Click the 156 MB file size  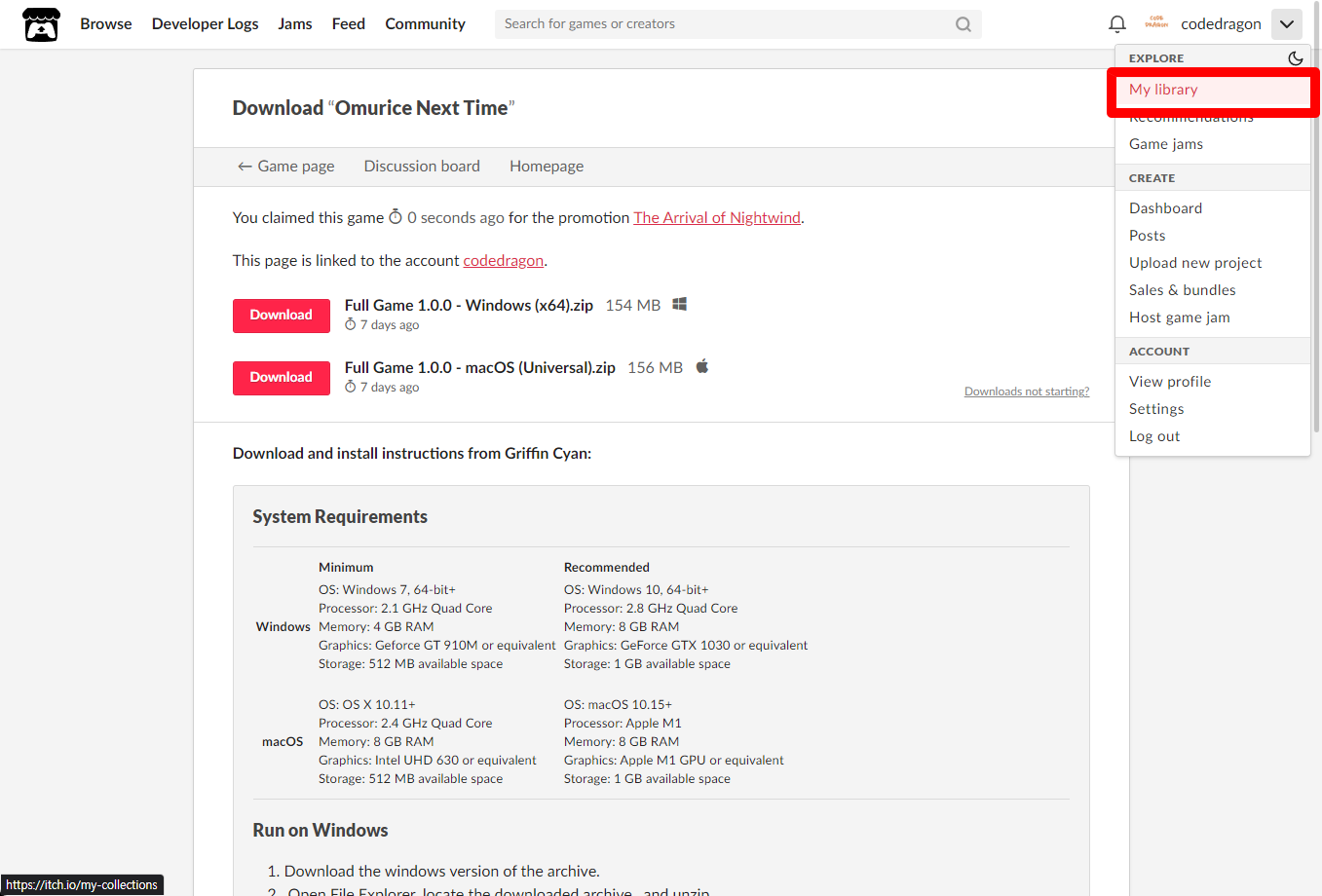pos(655,368)
